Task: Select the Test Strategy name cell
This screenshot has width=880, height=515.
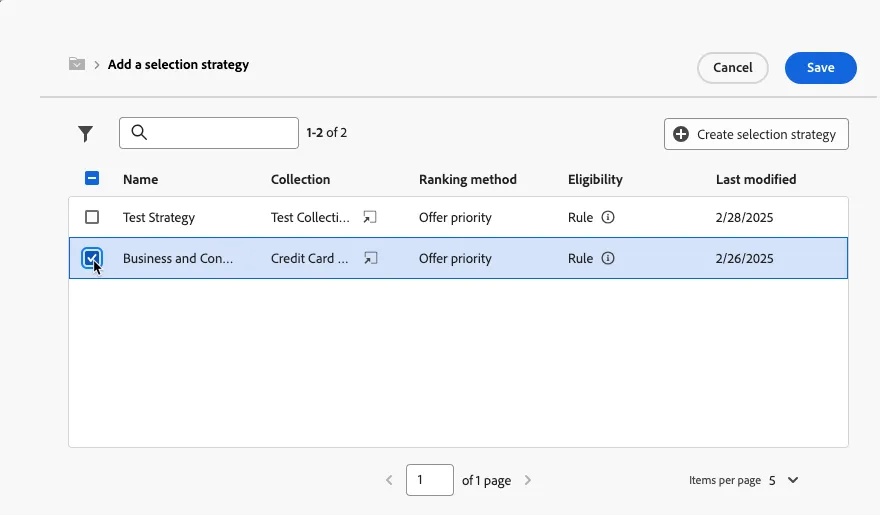Action: point(159,218)
